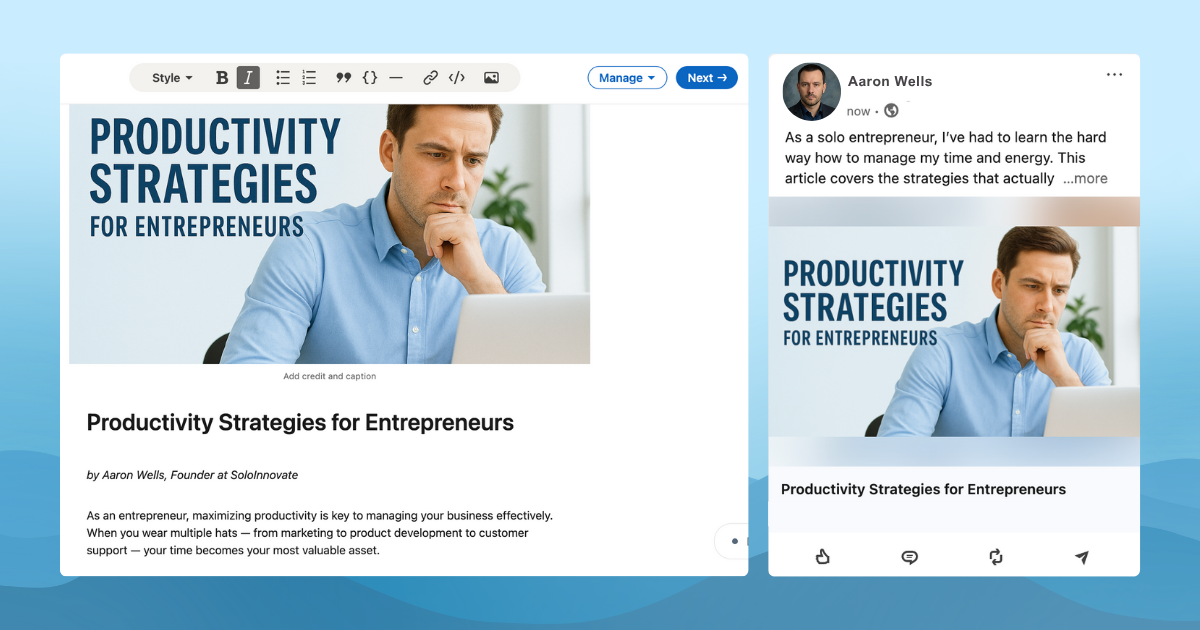
Task: Click the Add credit and caption field
Action: [330, 377]
